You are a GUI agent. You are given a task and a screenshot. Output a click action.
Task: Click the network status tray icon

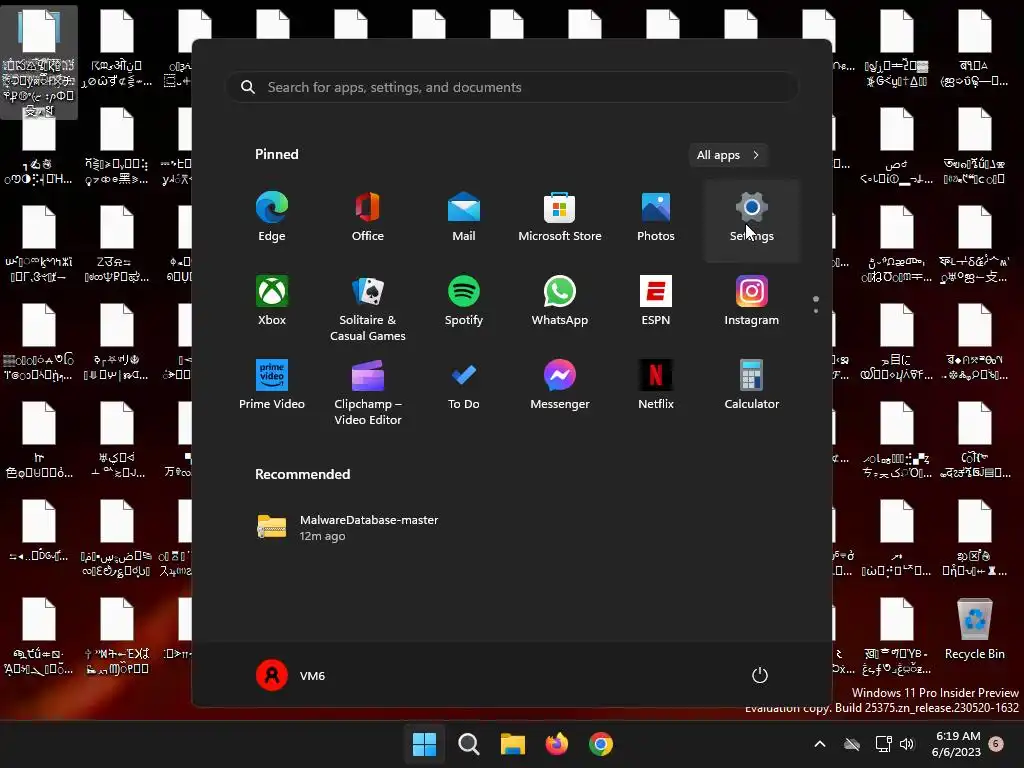point(883,743)
